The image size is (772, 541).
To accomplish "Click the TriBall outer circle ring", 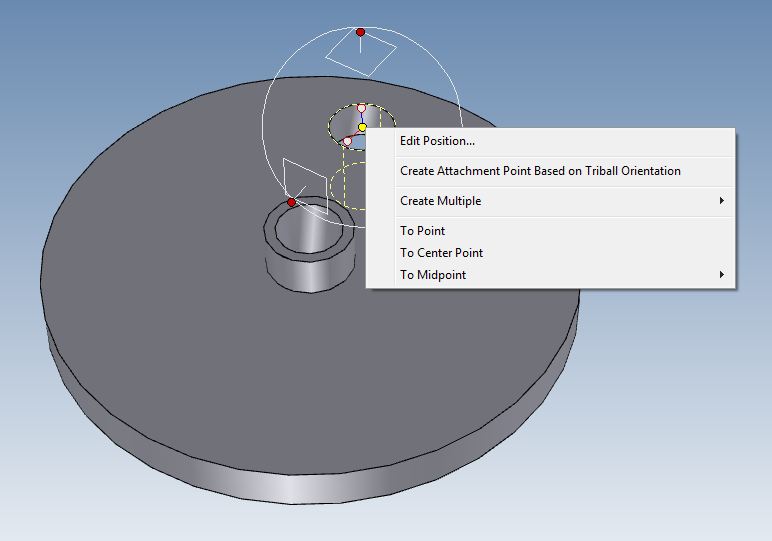I will click(264, 118).
